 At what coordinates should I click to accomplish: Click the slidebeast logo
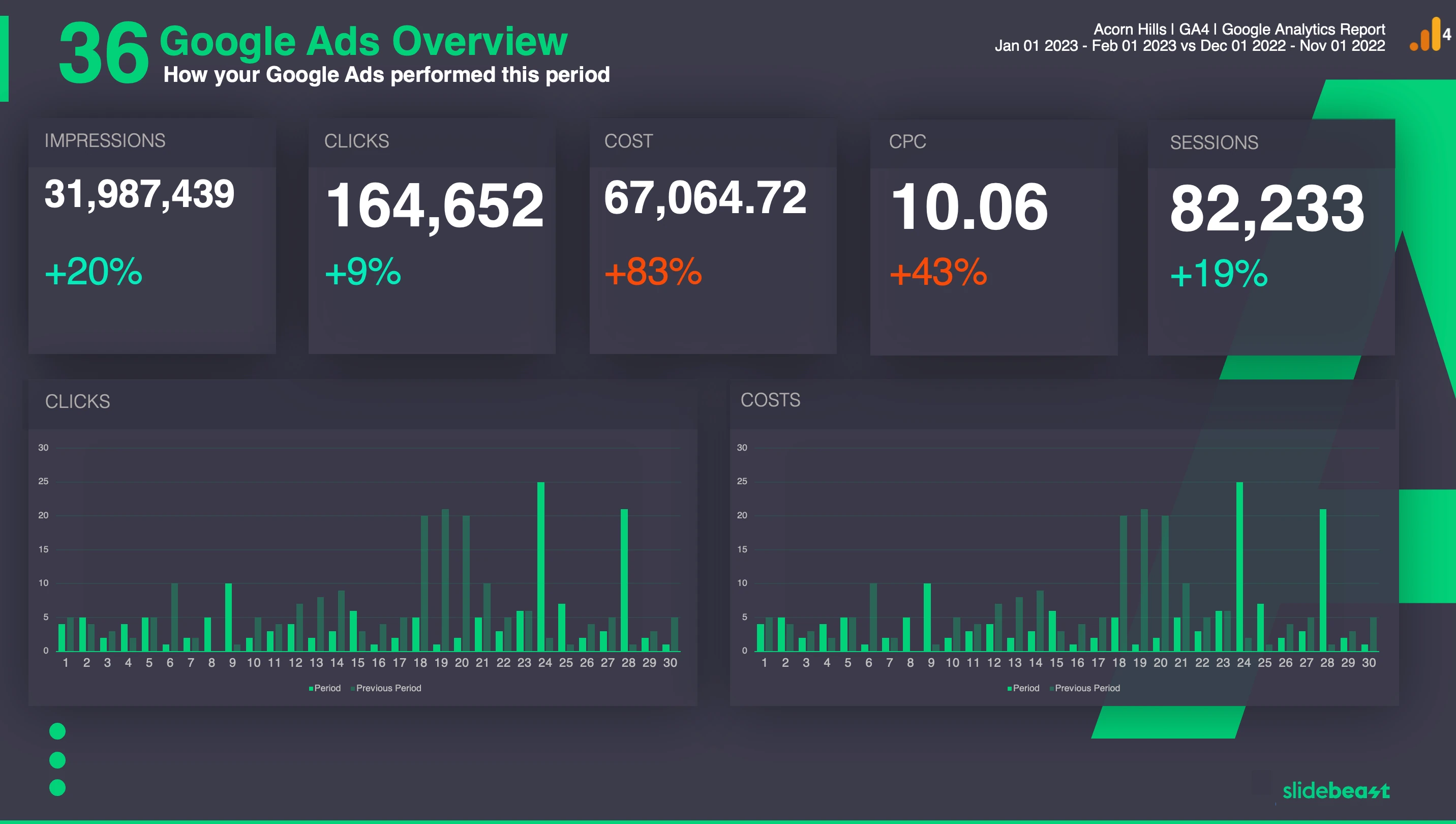1336,790
